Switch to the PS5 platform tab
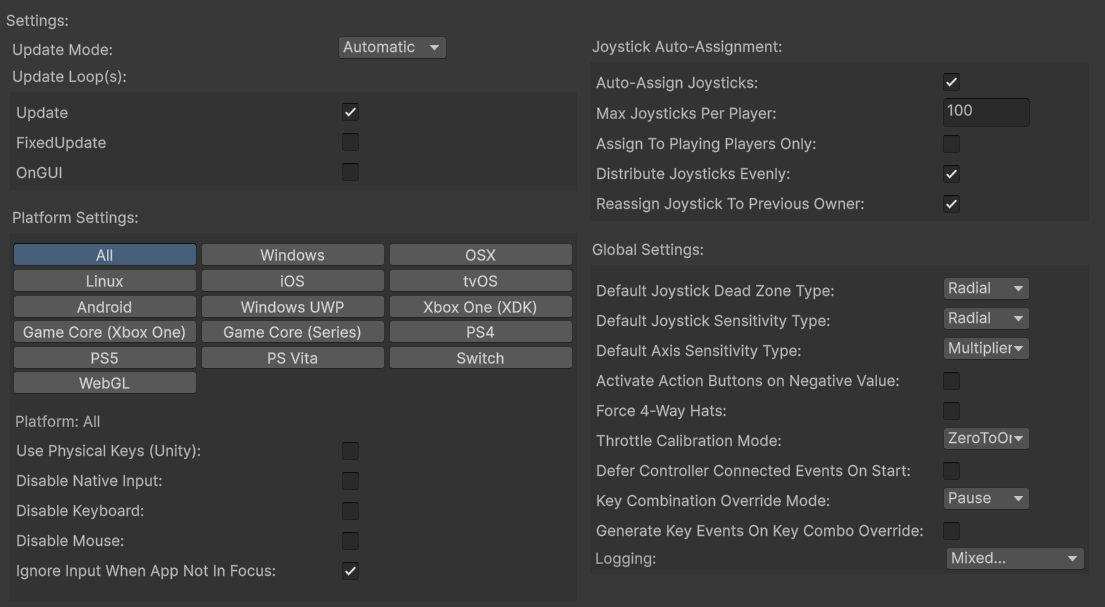1105x607 pixels. click(104, 358)
